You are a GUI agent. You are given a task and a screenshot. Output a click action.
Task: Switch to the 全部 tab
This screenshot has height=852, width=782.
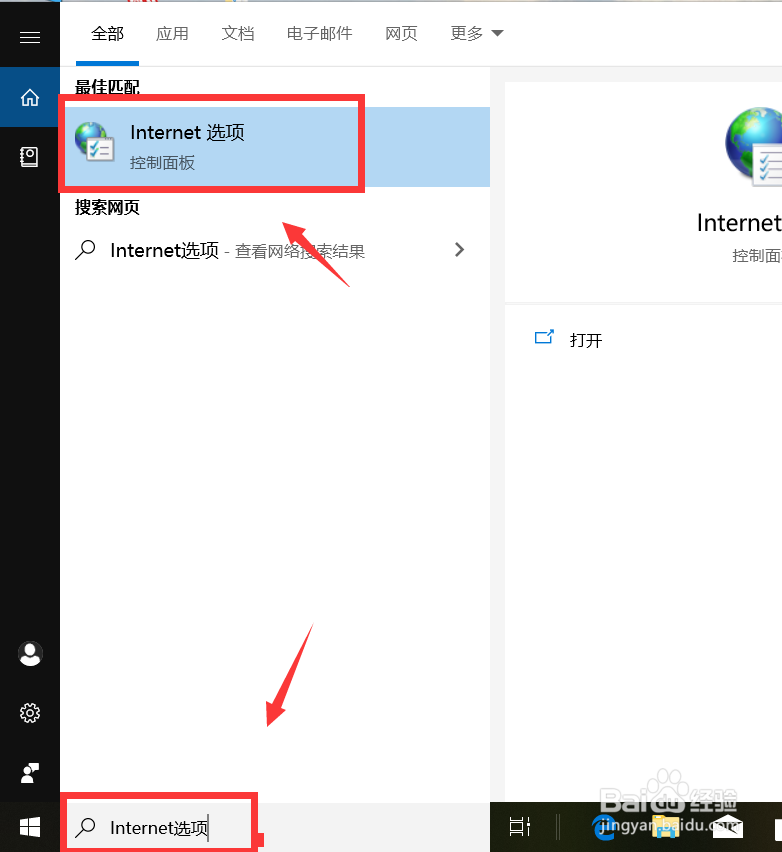(108, 34)
